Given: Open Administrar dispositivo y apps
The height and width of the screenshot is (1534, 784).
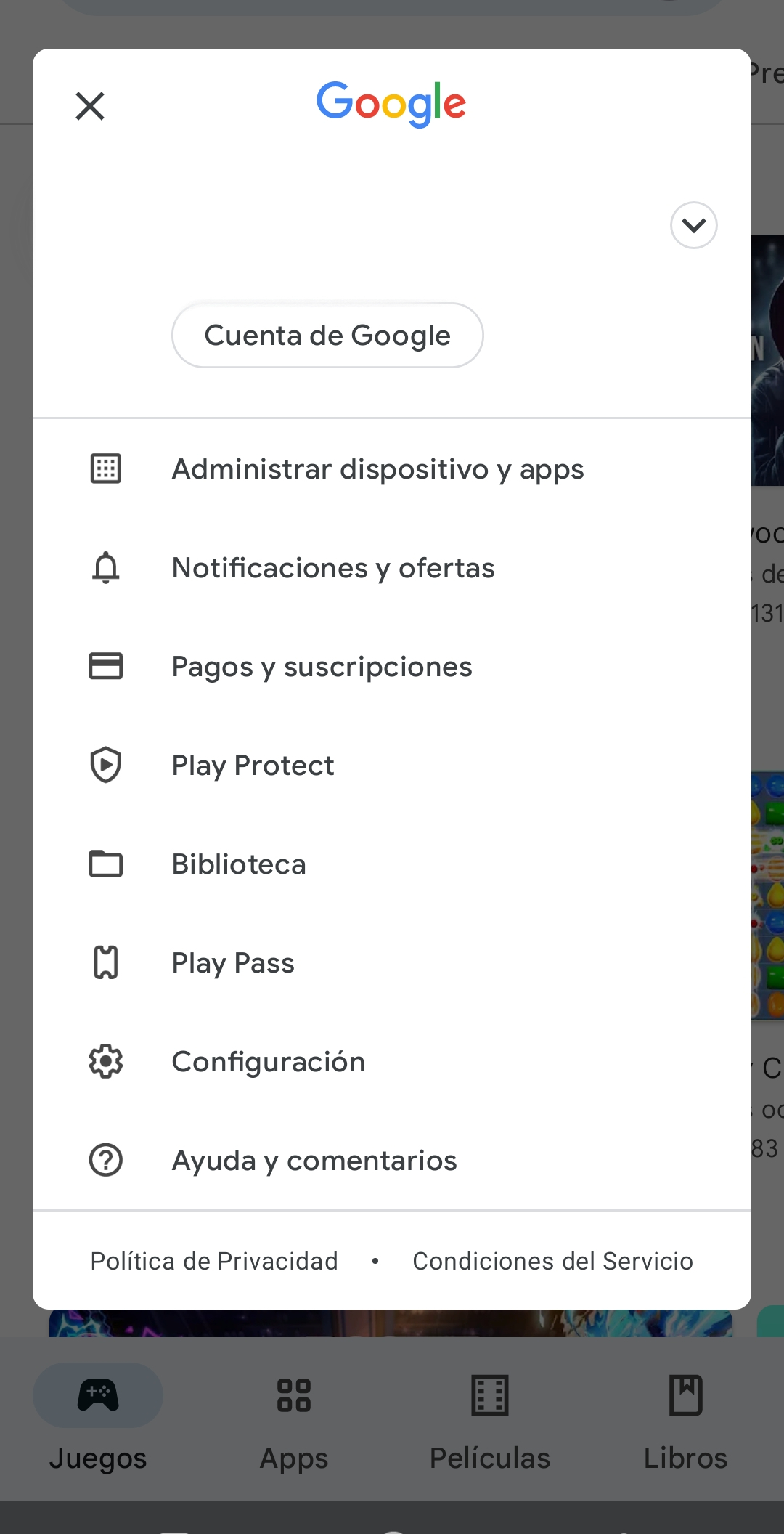Looking at the screenshot, I should [x=377, y=469].
